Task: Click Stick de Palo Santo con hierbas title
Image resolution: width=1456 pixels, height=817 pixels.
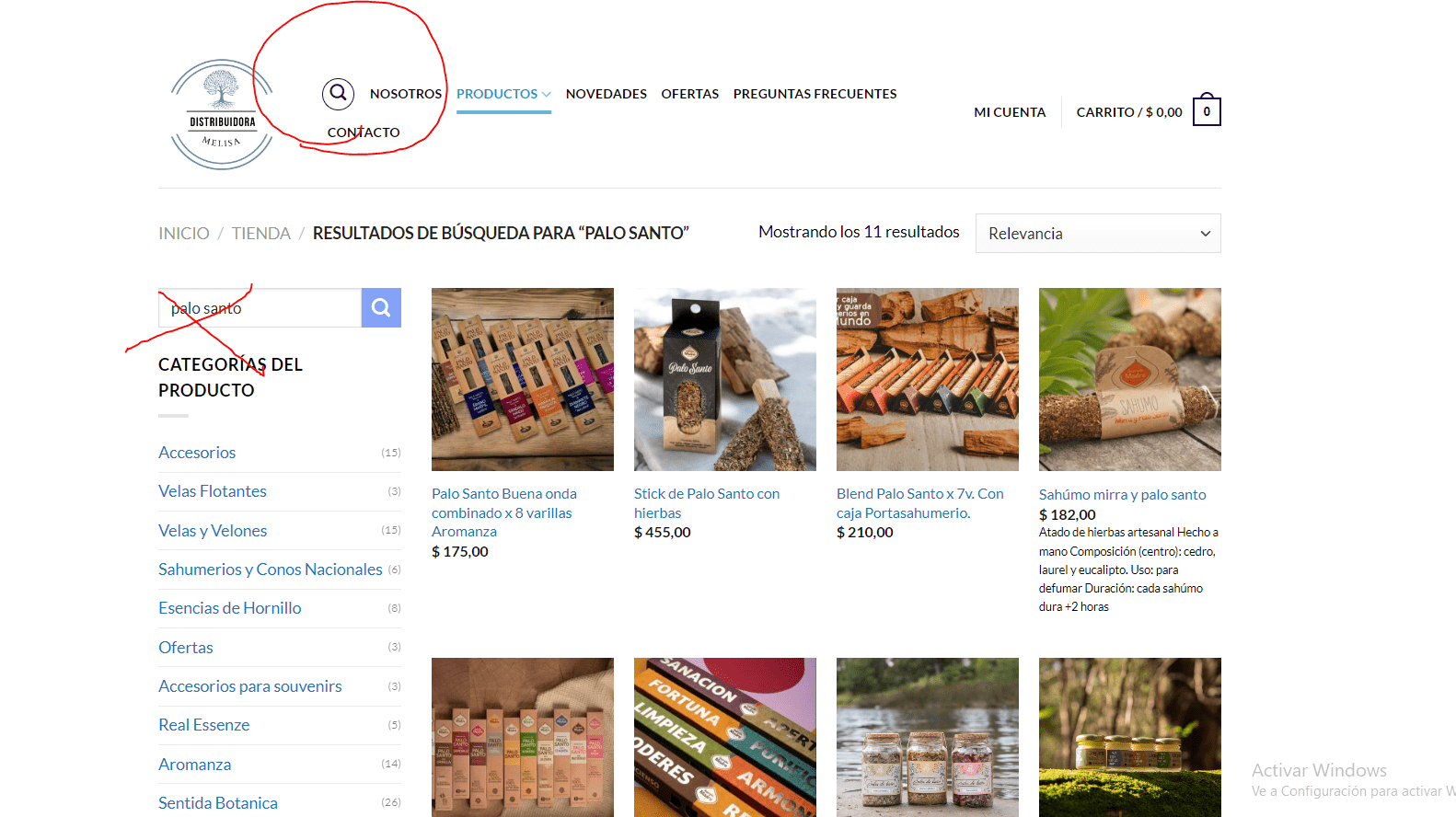Action: click(x=707, y=503)
